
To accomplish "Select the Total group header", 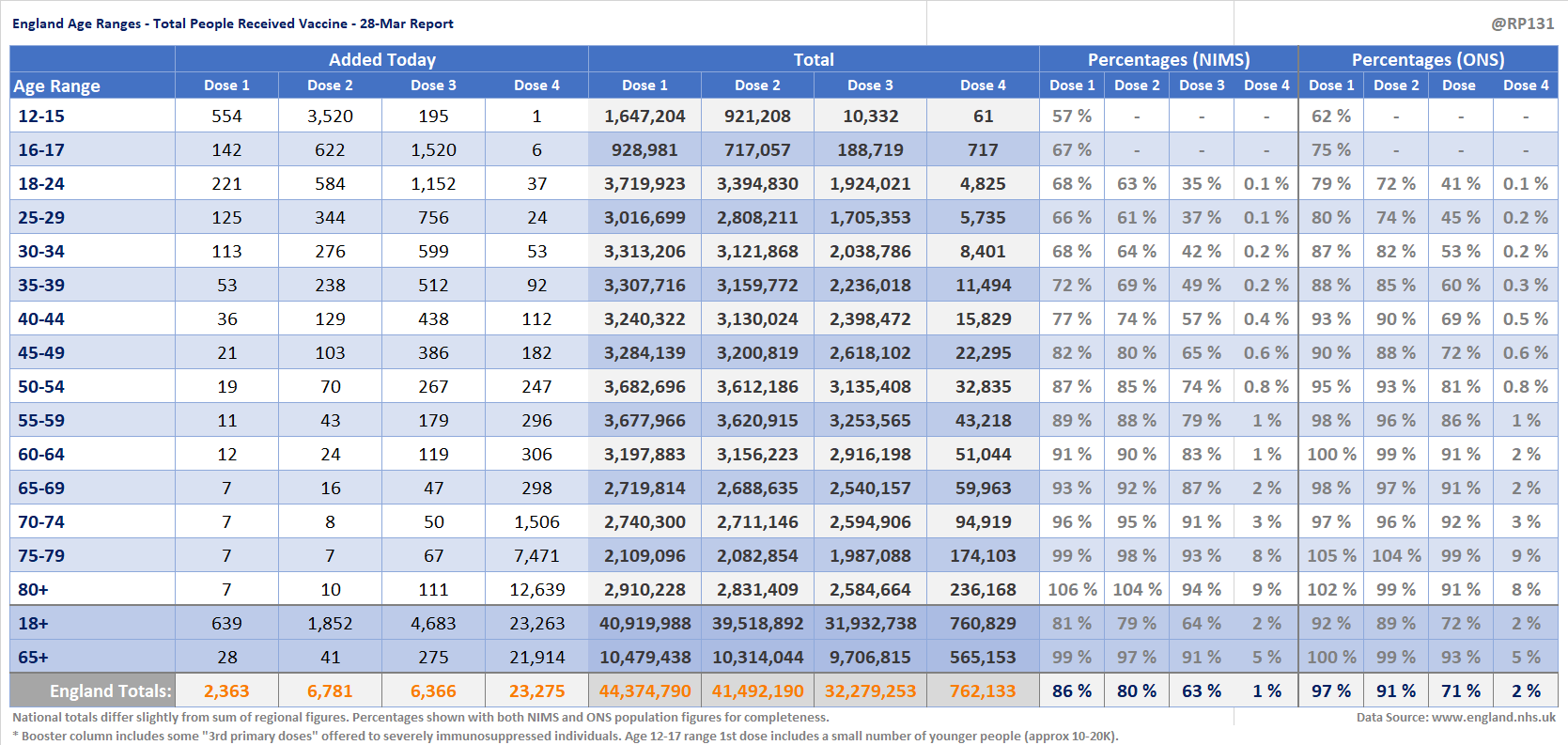I will tap(813, 59).
